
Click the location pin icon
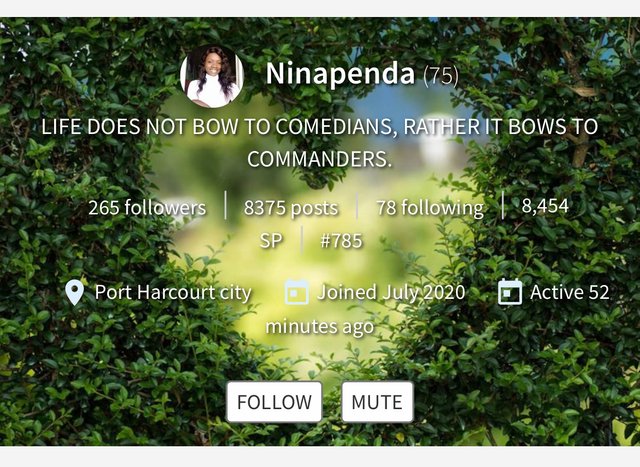pyautogui.click(x=74, y=293)
